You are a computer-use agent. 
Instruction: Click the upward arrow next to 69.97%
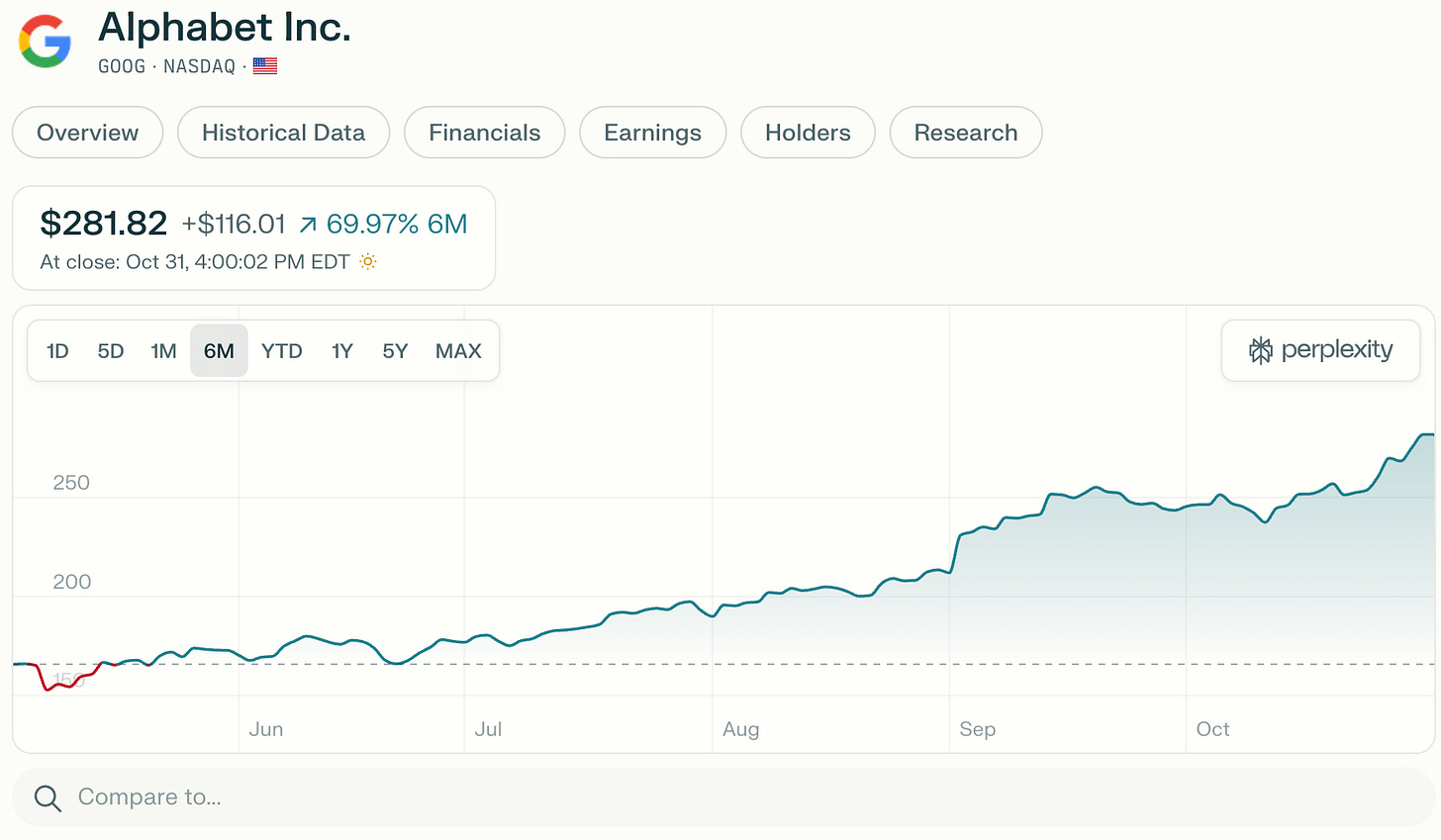click(x=308, y=226)
